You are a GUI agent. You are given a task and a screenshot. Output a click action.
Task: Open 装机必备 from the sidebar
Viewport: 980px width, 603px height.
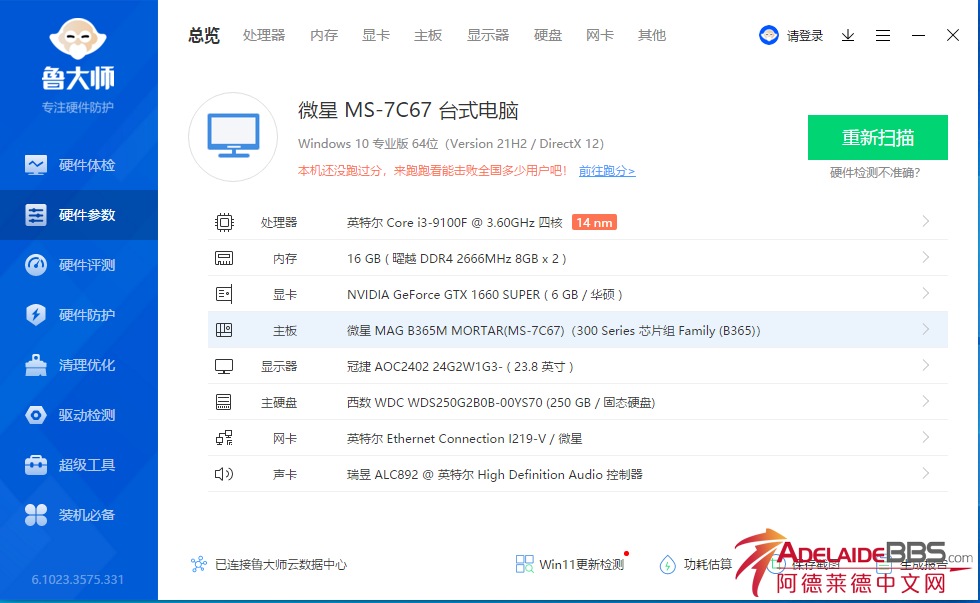[79, 515]
